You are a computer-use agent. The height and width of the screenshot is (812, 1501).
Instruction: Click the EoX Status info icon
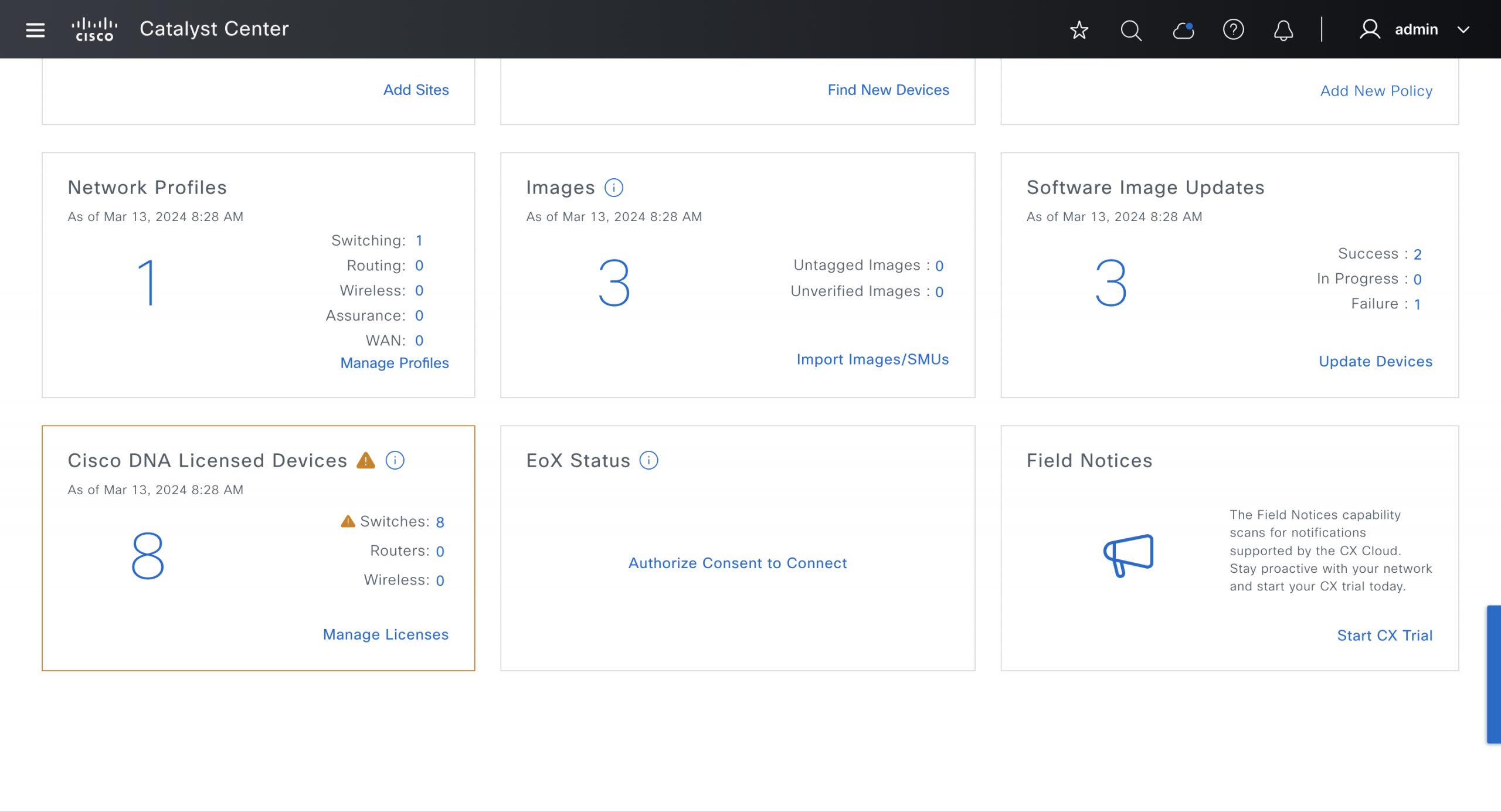[648, 460]
